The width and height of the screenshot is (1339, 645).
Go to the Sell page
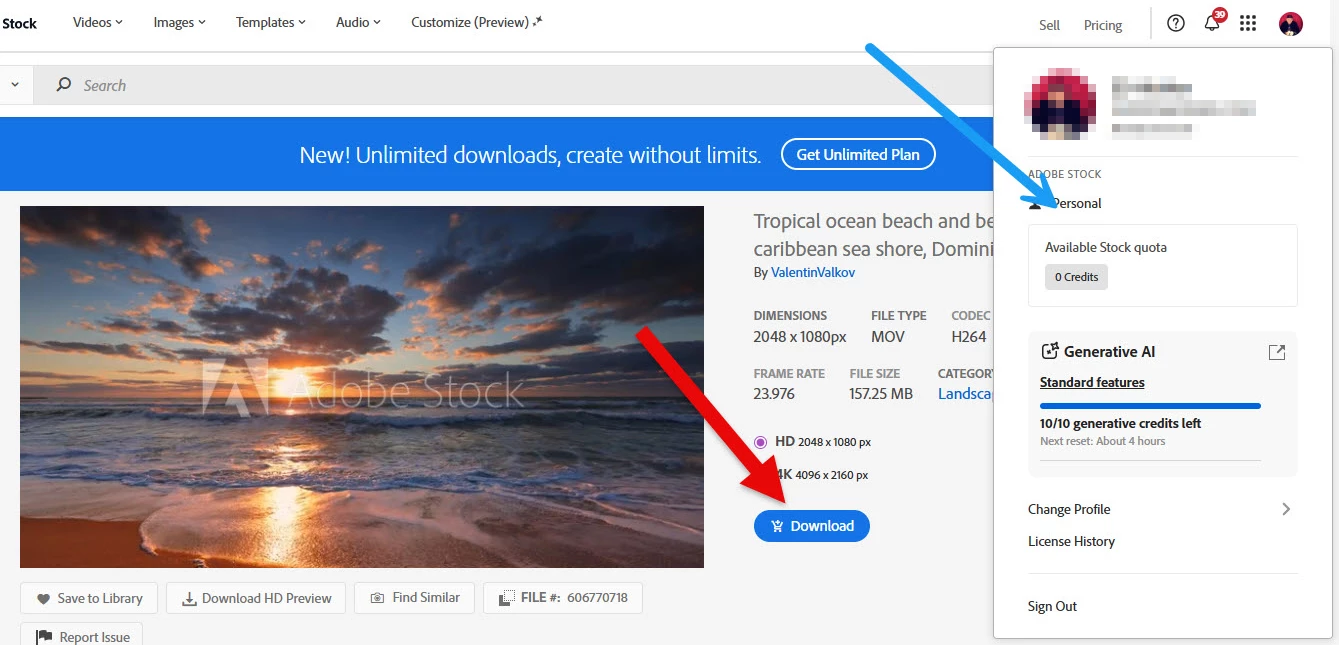pos(1049,25)
